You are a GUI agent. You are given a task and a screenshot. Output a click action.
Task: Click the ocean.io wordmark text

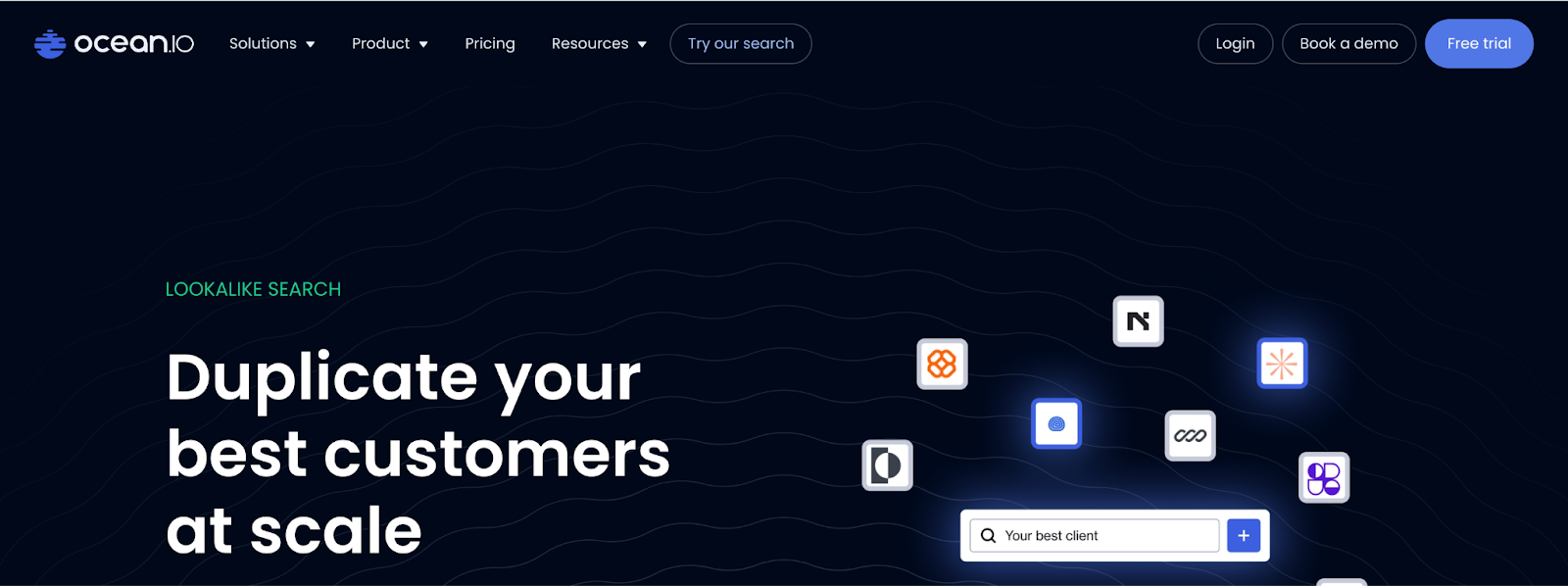134,44
